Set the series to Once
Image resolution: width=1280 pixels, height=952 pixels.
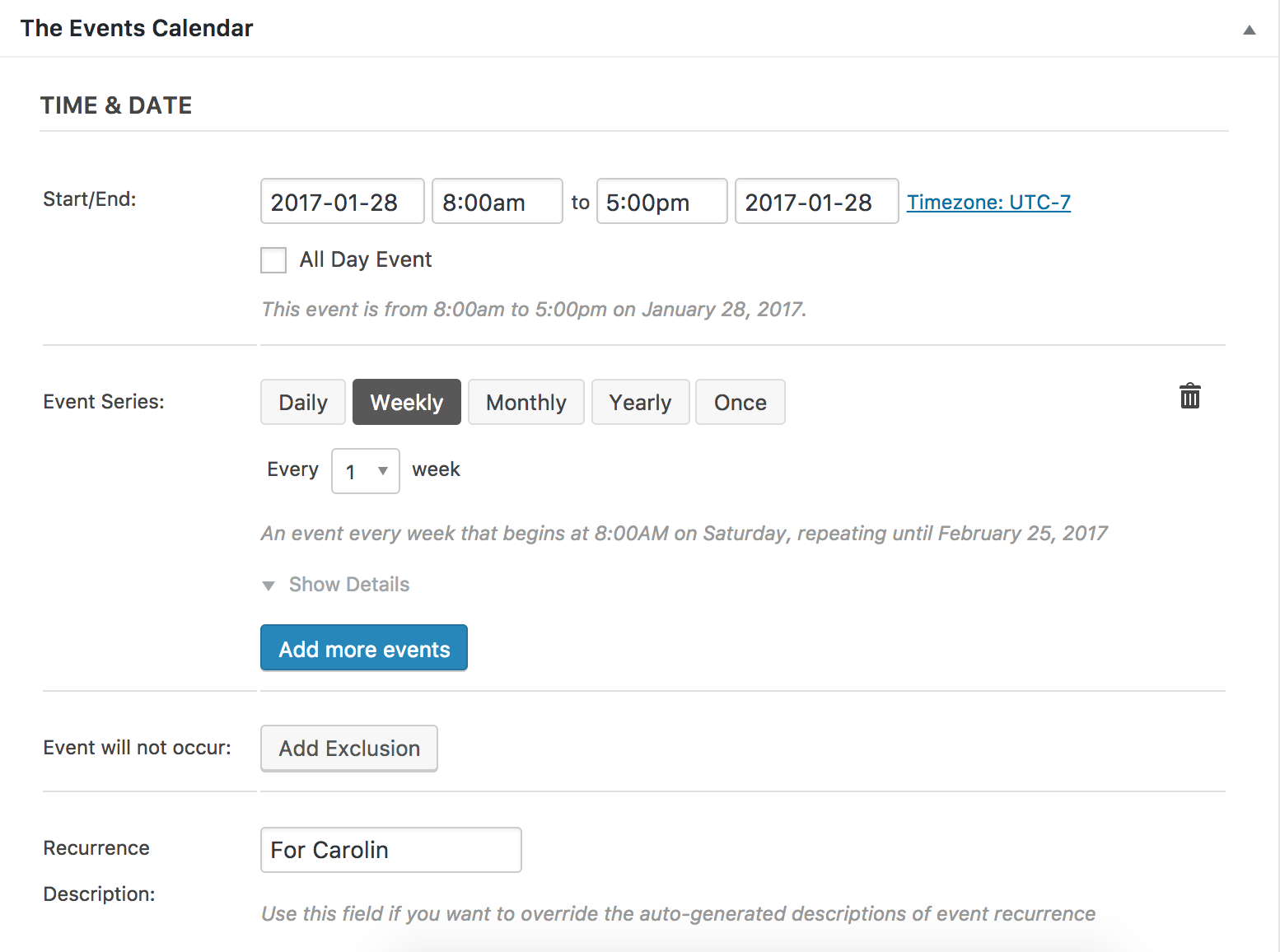(740, 402)
